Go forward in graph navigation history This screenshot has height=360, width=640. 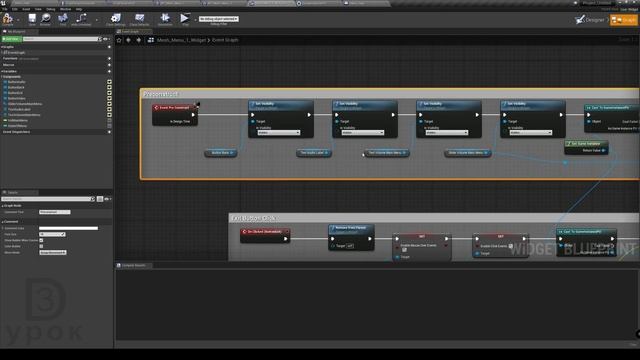tap(138, 40)
